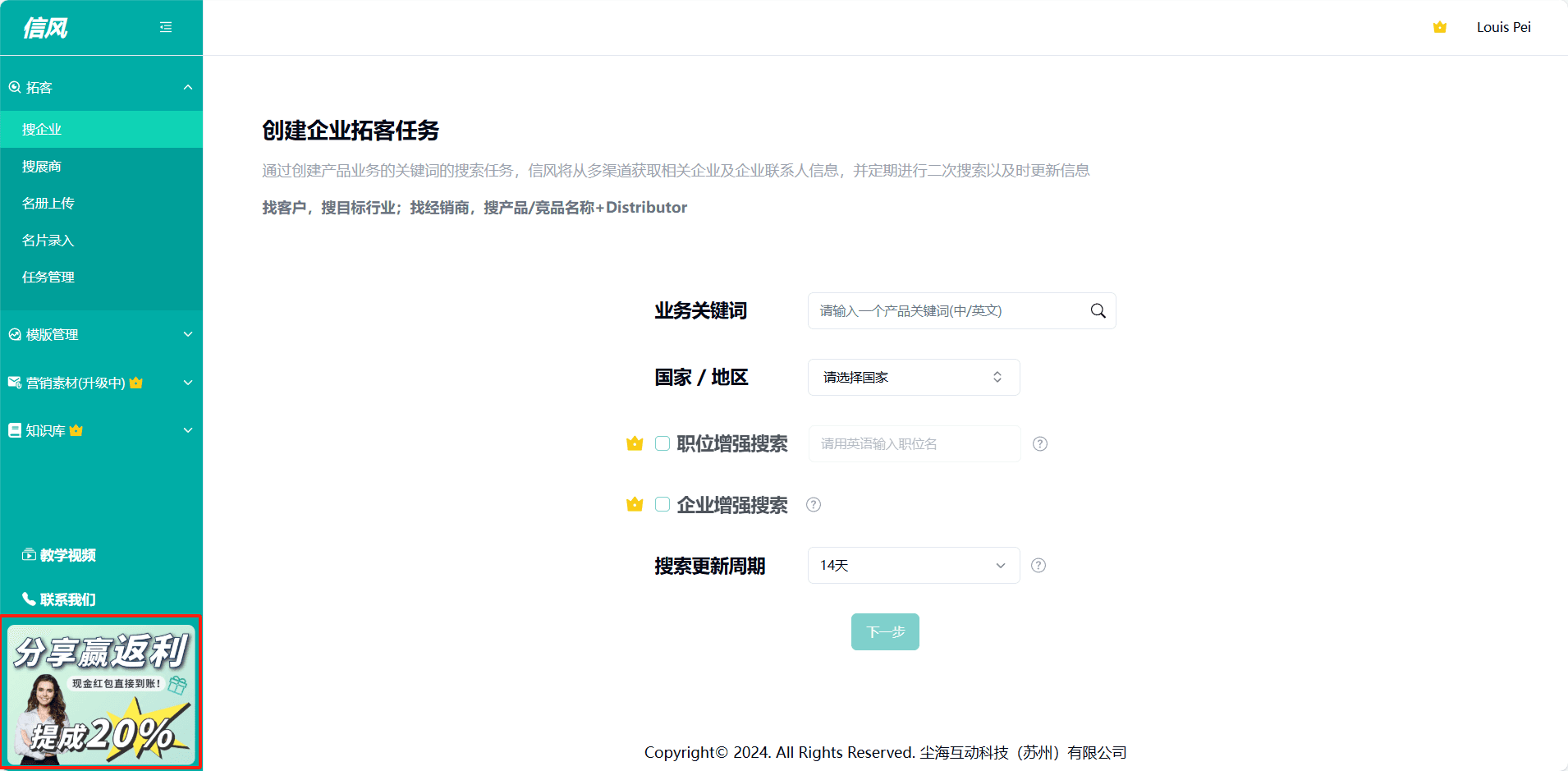Open the 14天 update cycle dropdown
1568x771 pixels.
914,565
